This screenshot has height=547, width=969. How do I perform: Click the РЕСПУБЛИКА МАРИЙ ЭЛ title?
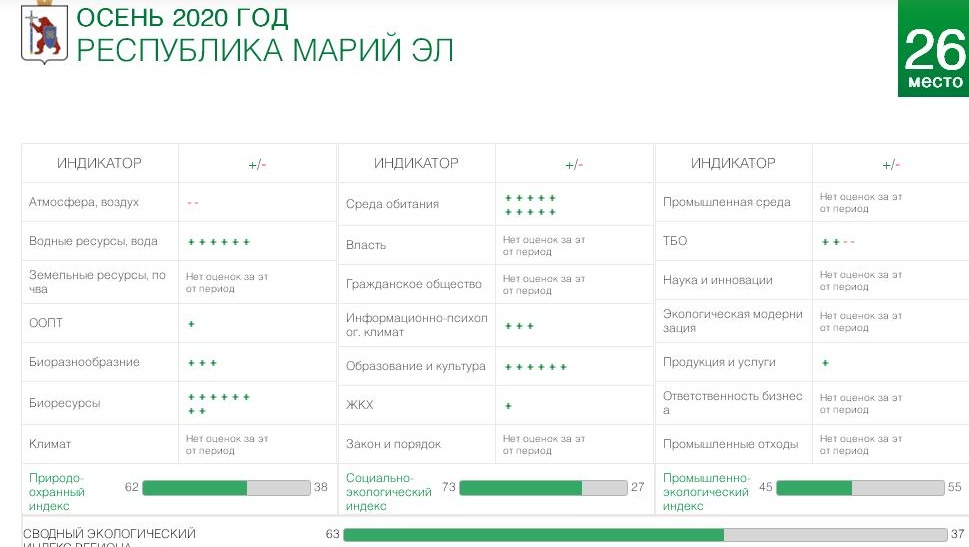click(264, 51)
